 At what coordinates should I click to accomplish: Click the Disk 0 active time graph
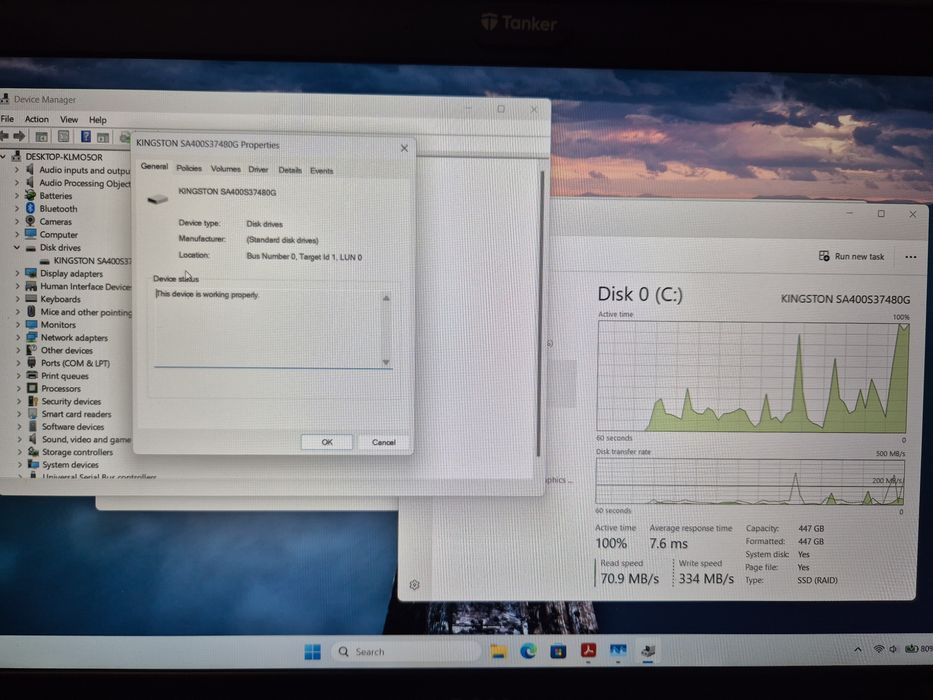(x=753, y=377)
